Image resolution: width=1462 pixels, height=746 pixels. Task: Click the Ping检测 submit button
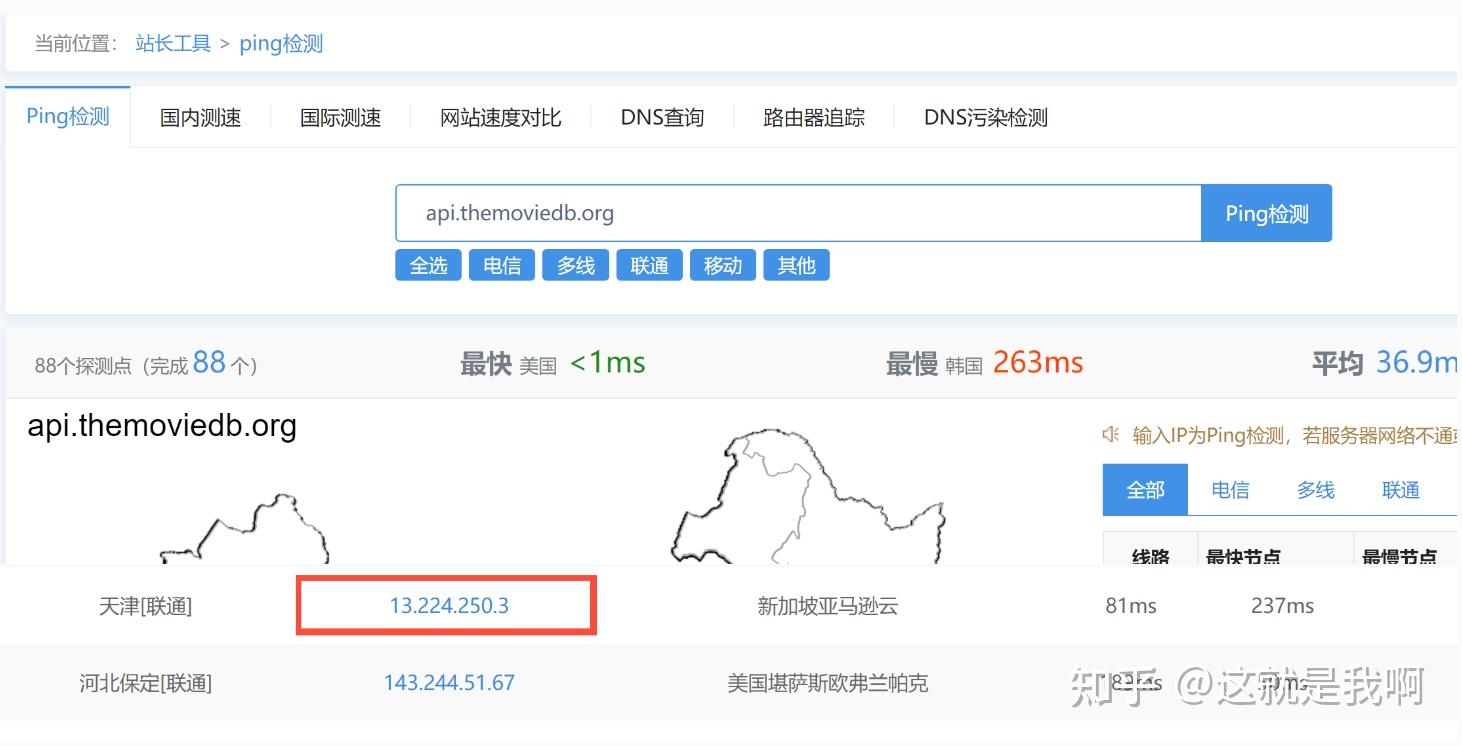click(x=1266, y=212)
